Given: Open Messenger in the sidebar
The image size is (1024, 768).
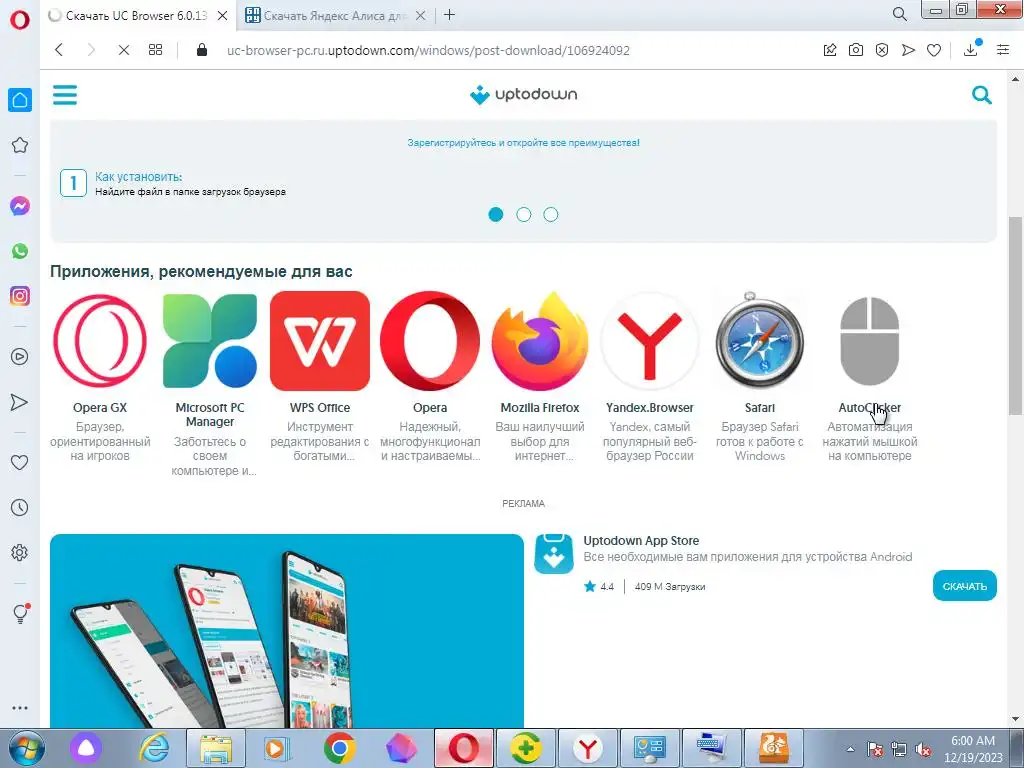Looking at the screenshot, I should tap(20, 206).
